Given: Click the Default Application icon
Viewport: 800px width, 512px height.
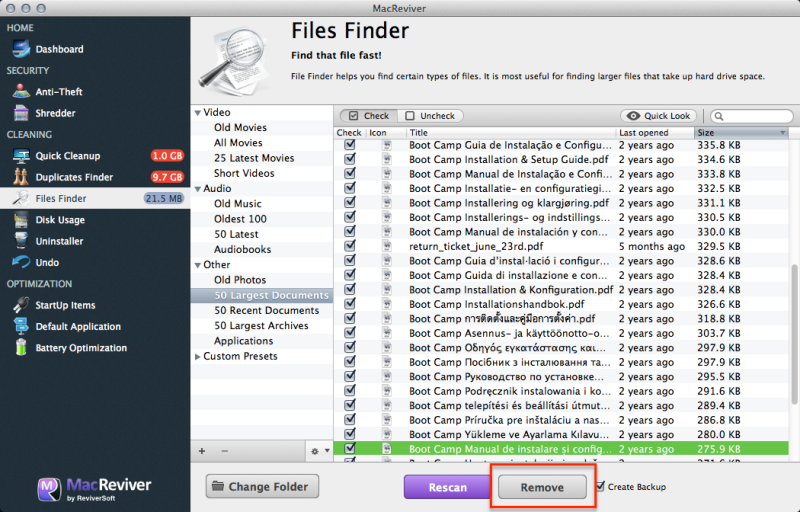Looking at the screenshot, I should [21, 326].
